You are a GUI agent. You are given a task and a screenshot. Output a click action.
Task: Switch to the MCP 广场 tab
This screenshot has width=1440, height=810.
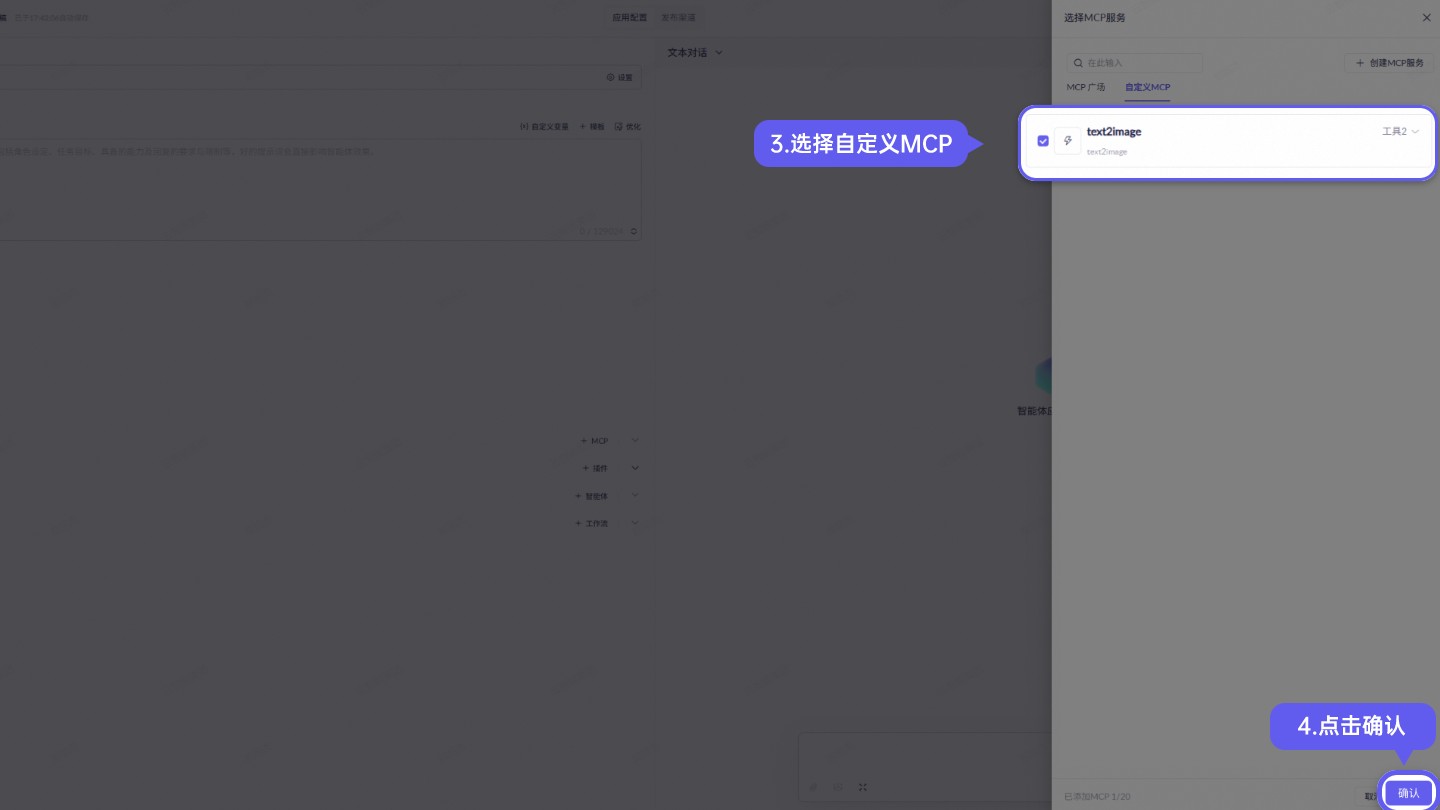pos(1086,87)
